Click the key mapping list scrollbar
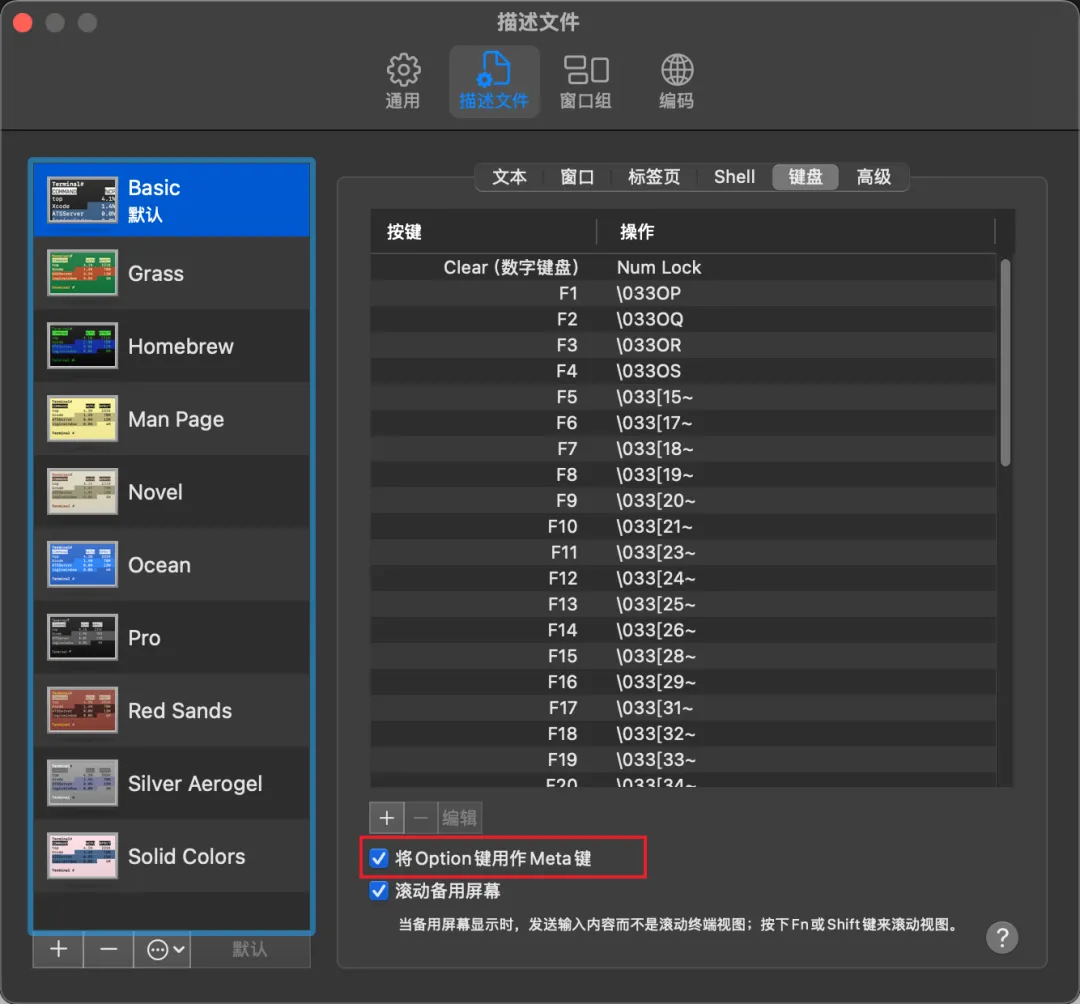 coord(1005,363)
